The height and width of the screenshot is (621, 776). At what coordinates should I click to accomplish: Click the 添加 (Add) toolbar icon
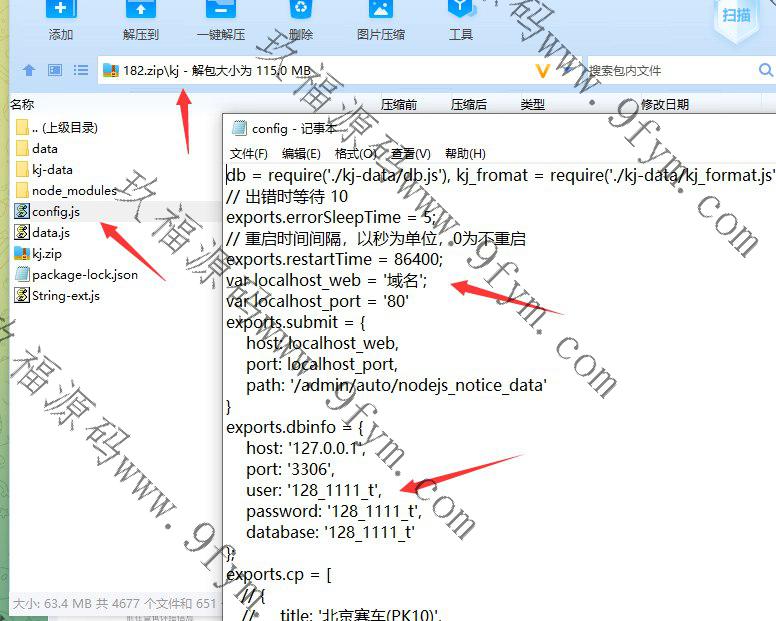[x=61, y=12]
